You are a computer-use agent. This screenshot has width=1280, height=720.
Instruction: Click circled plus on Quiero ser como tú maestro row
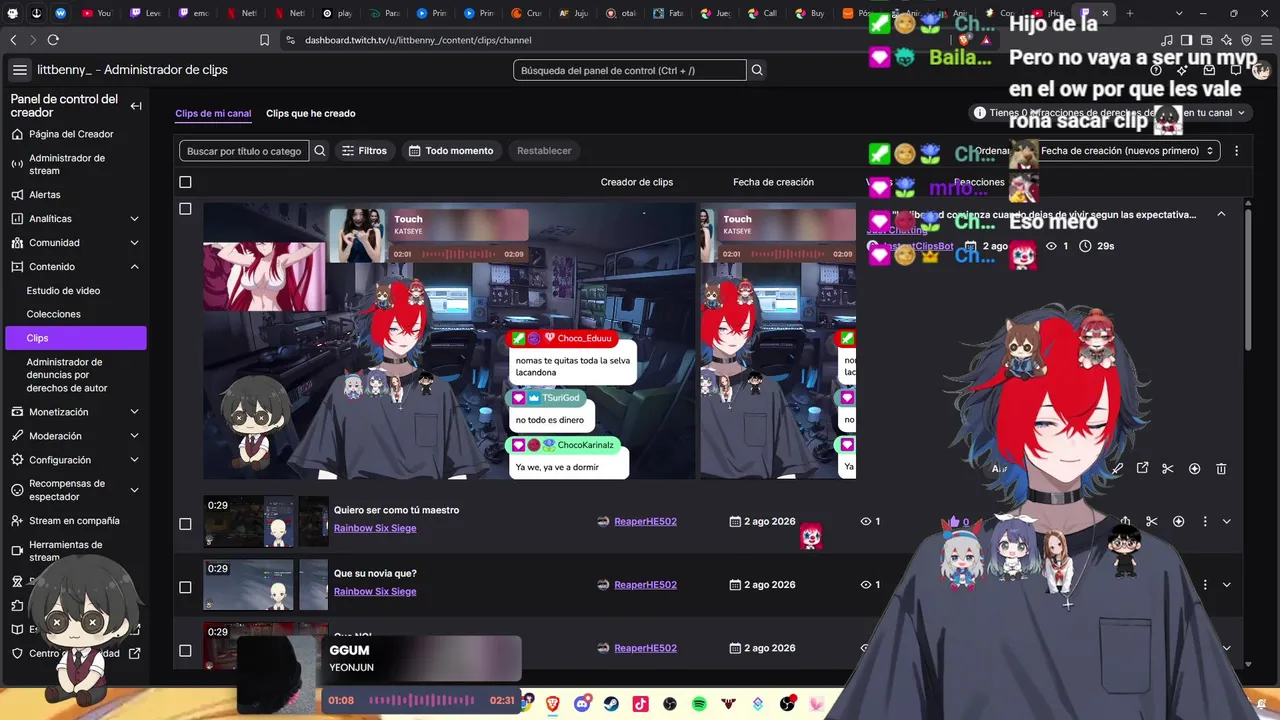click(x=1178, y=521)
